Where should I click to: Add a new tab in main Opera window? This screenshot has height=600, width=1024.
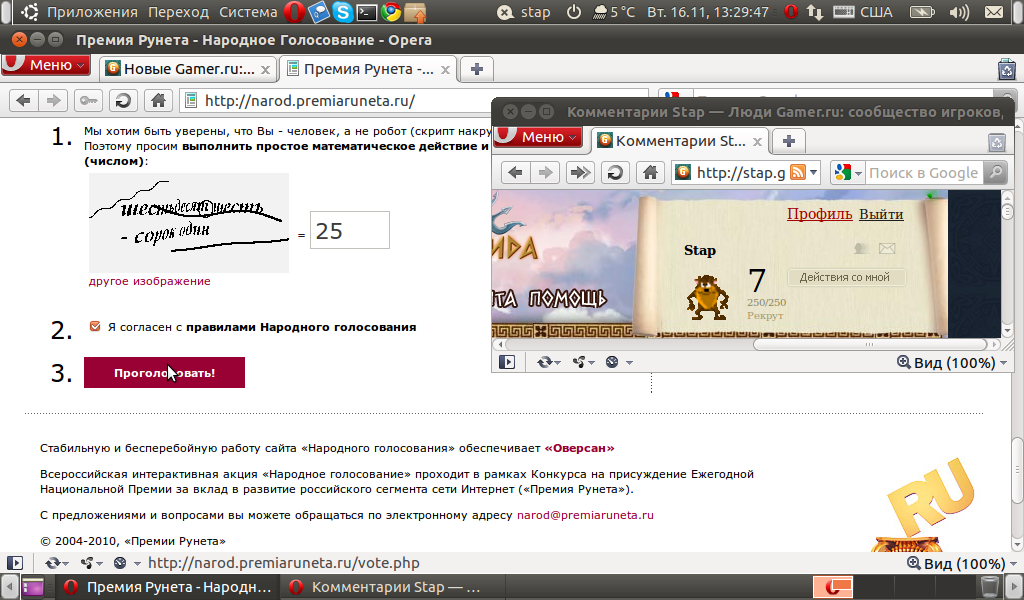click(477, 69)
